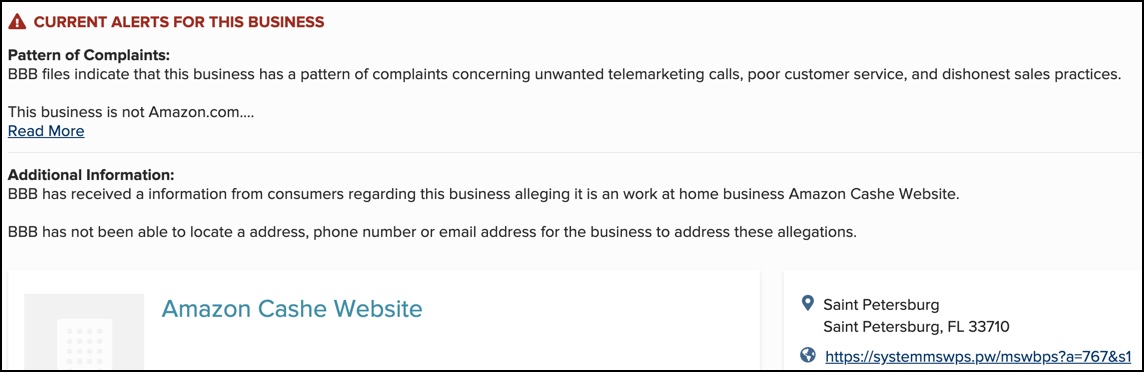
Task: Visit the systemmswps.pw website link
Action: (x=978, y=357)
